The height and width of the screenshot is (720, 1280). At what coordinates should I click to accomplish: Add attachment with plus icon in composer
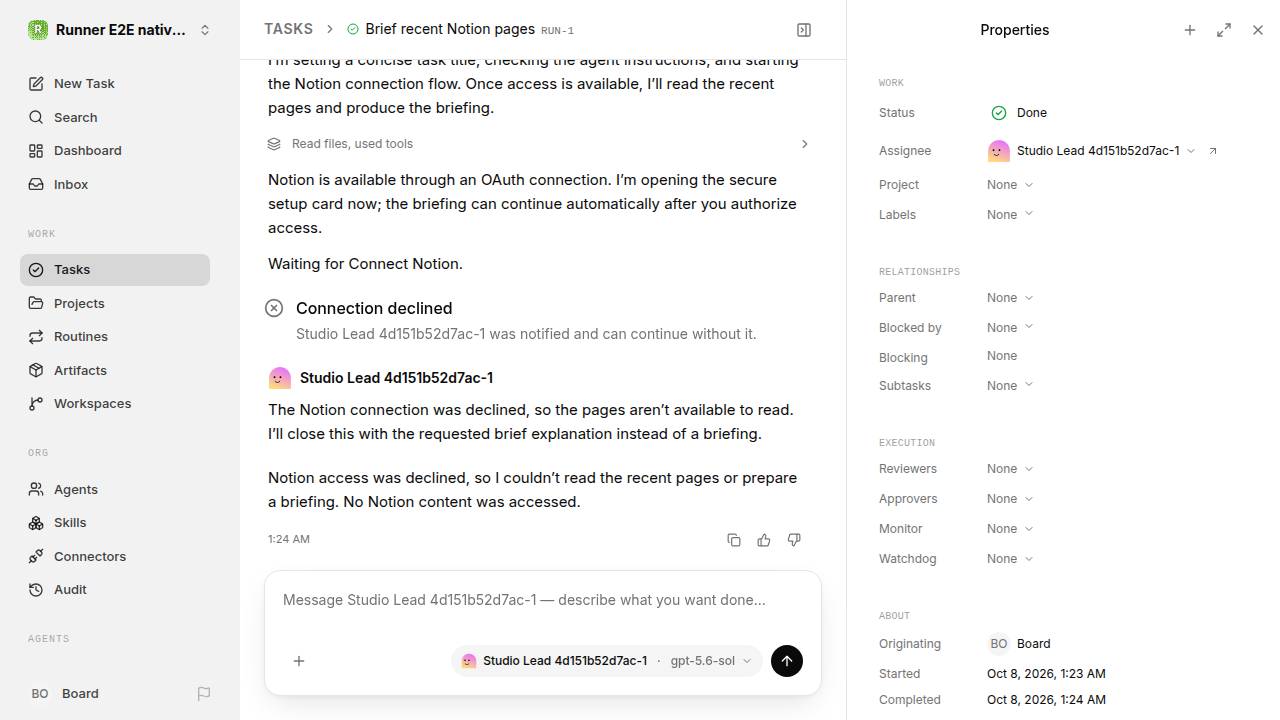299,661
